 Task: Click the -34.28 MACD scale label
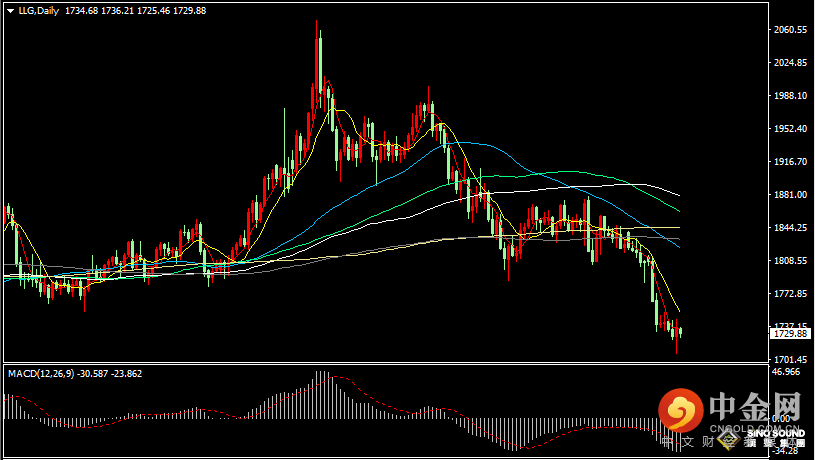[787, 451]
